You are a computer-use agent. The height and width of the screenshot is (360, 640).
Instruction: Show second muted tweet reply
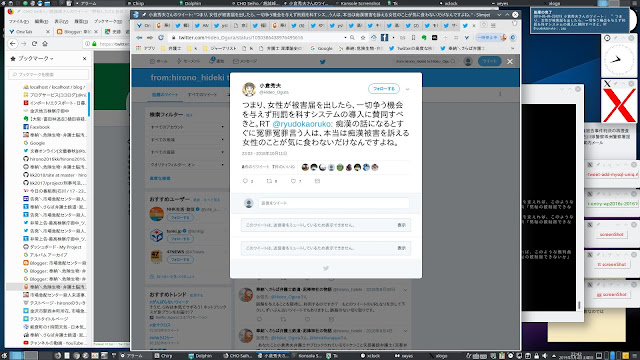pyautogui.click(x=402, y=248)
